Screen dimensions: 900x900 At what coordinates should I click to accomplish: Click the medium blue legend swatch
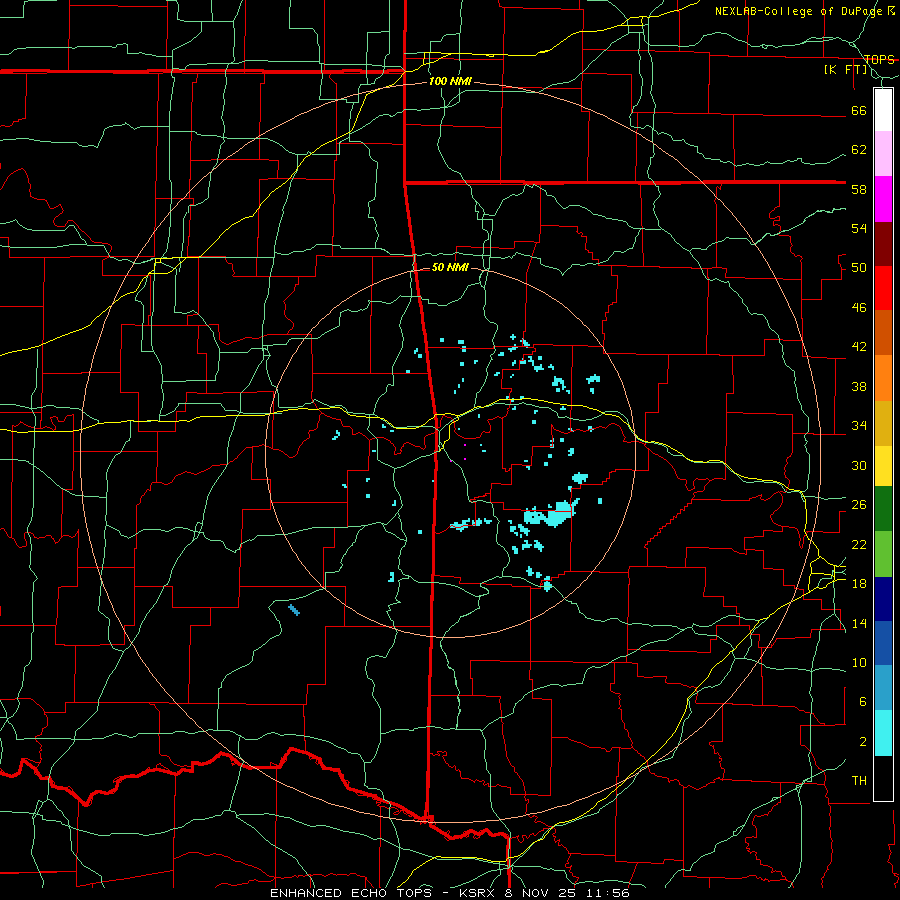pos(883,643)
